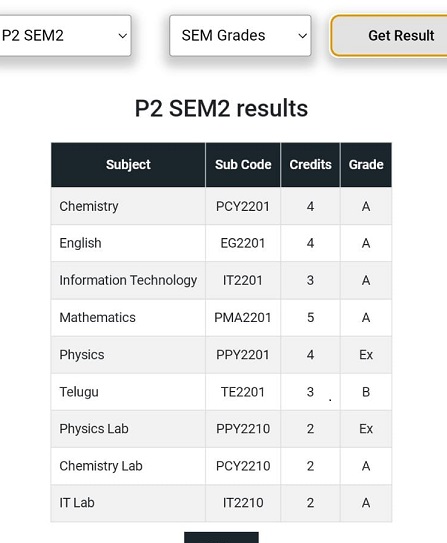Click the Grade column header

point(366,165)
